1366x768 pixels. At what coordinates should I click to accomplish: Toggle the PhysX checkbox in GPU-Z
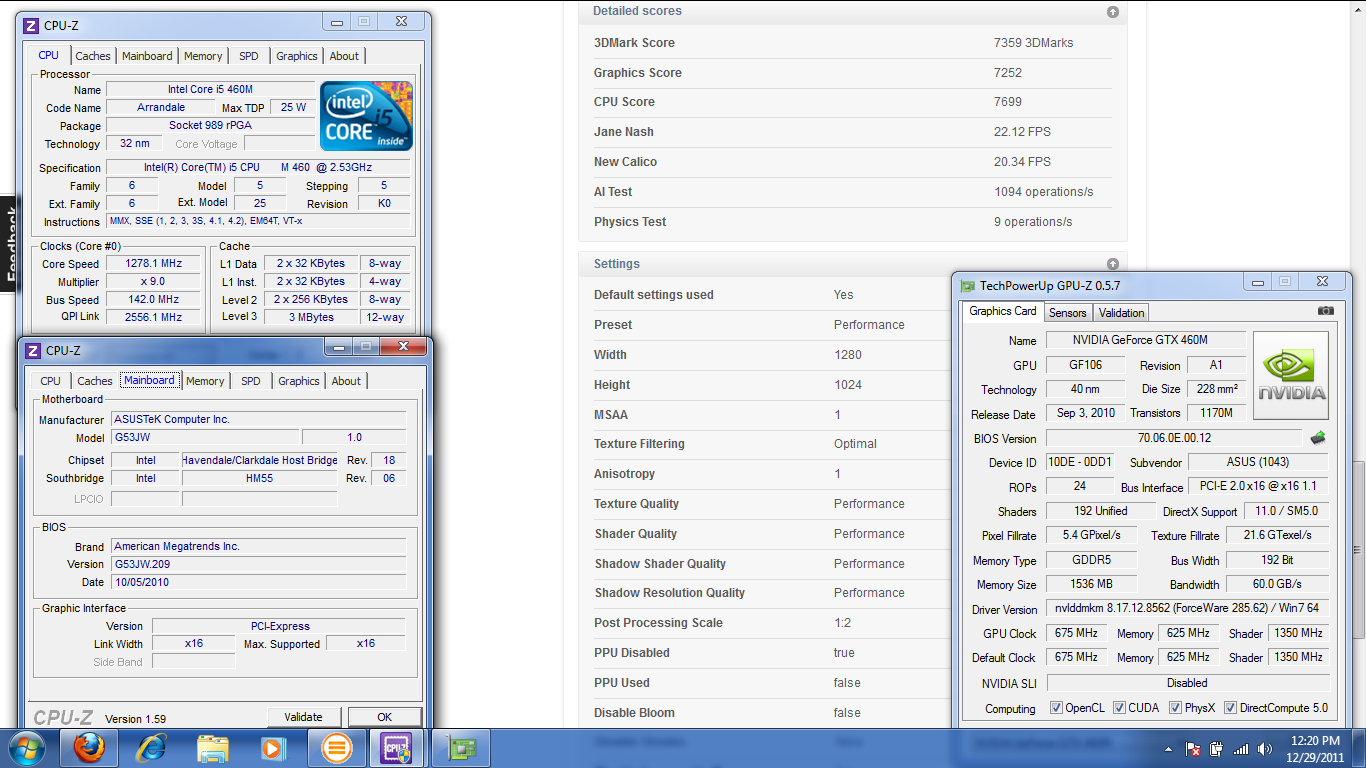coord(1175,708)
